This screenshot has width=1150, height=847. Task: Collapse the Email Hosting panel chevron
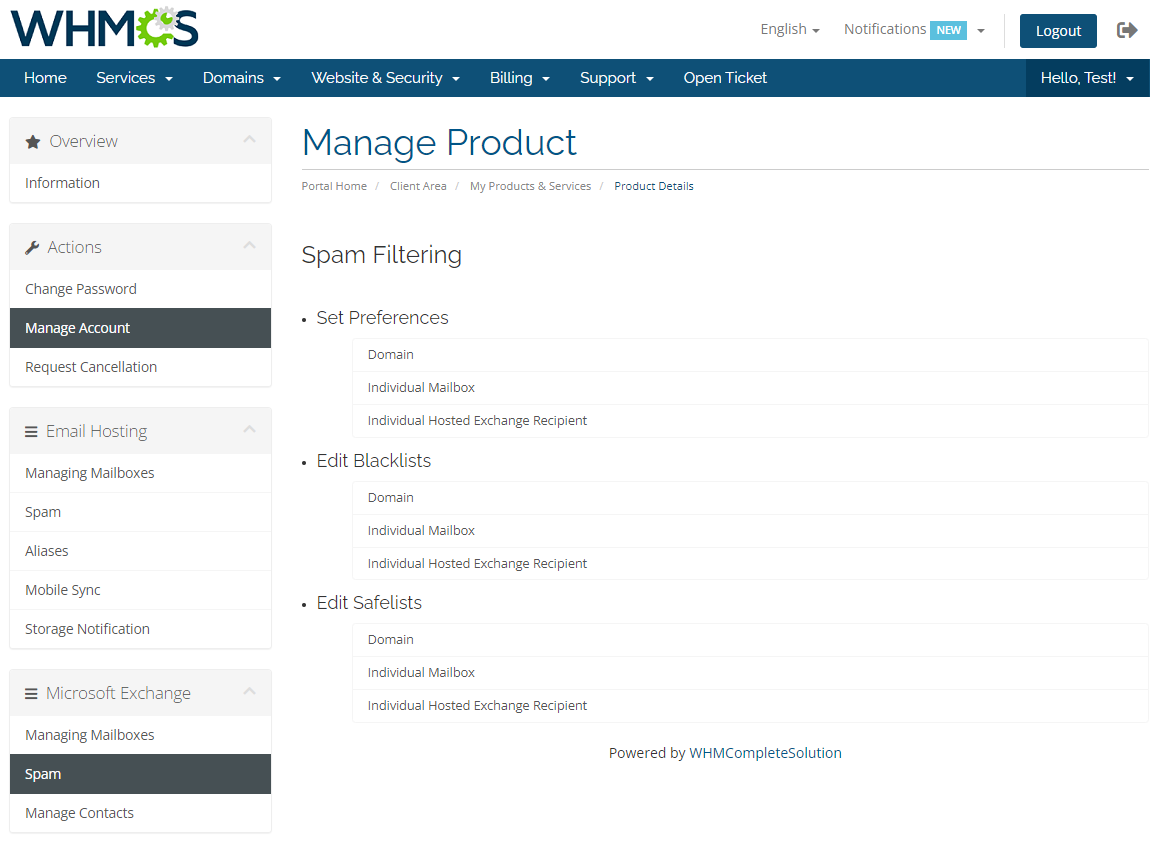tap(249, 430)
